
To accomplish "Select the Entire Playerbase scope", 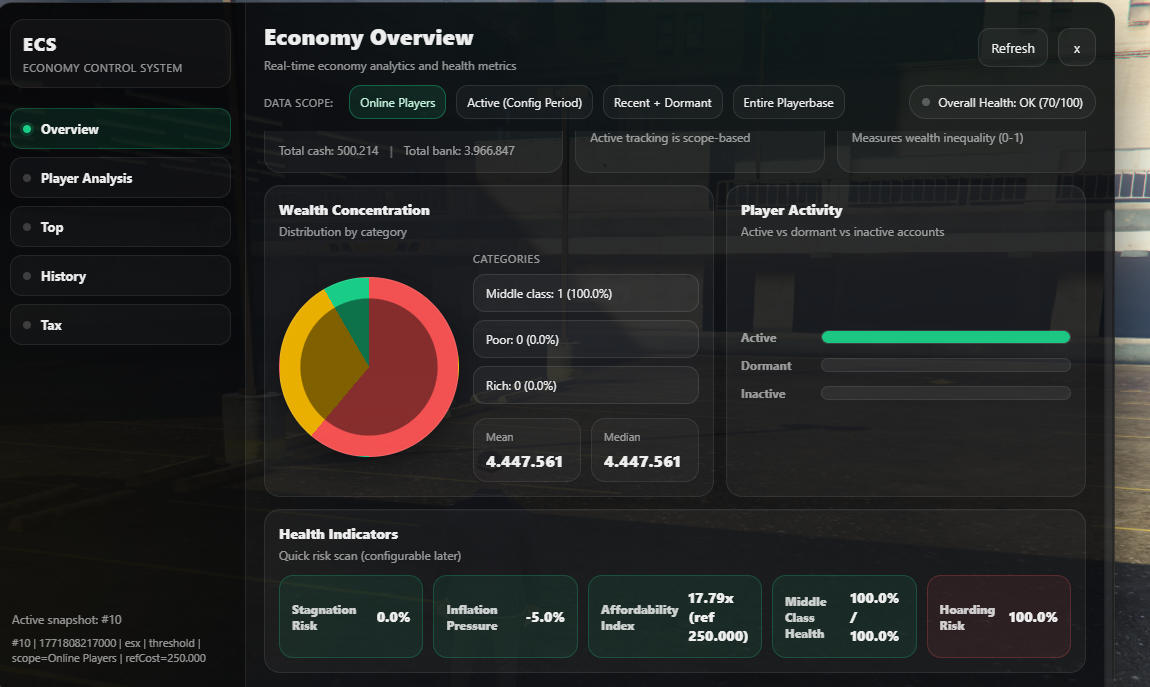I will coord(788,103).
